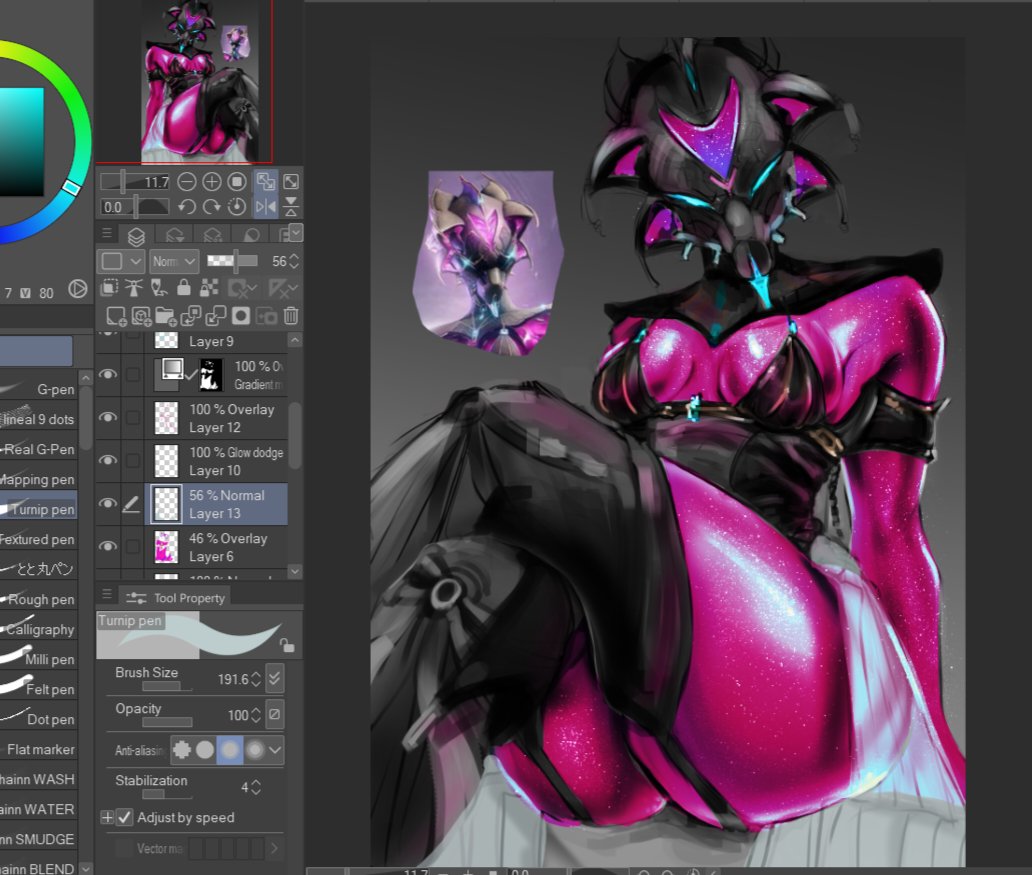Viewport: 1032px width, 875px height.
Task: Hide Layer 6
Action: tap(107, 546)
